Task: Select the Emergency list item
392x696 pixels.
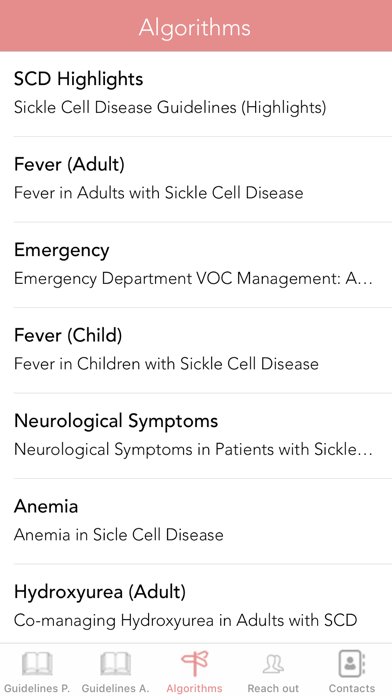Action: pyautogui.click(x=196, y=265)
